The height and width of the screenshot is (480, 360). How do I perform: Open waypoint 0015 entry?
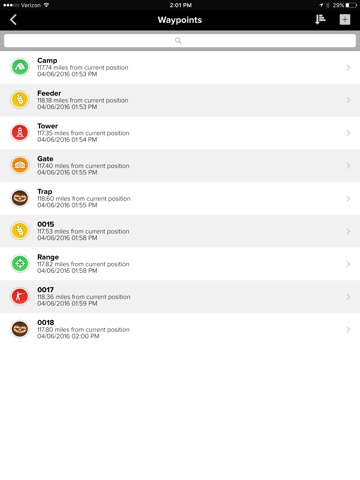(180, 231)
